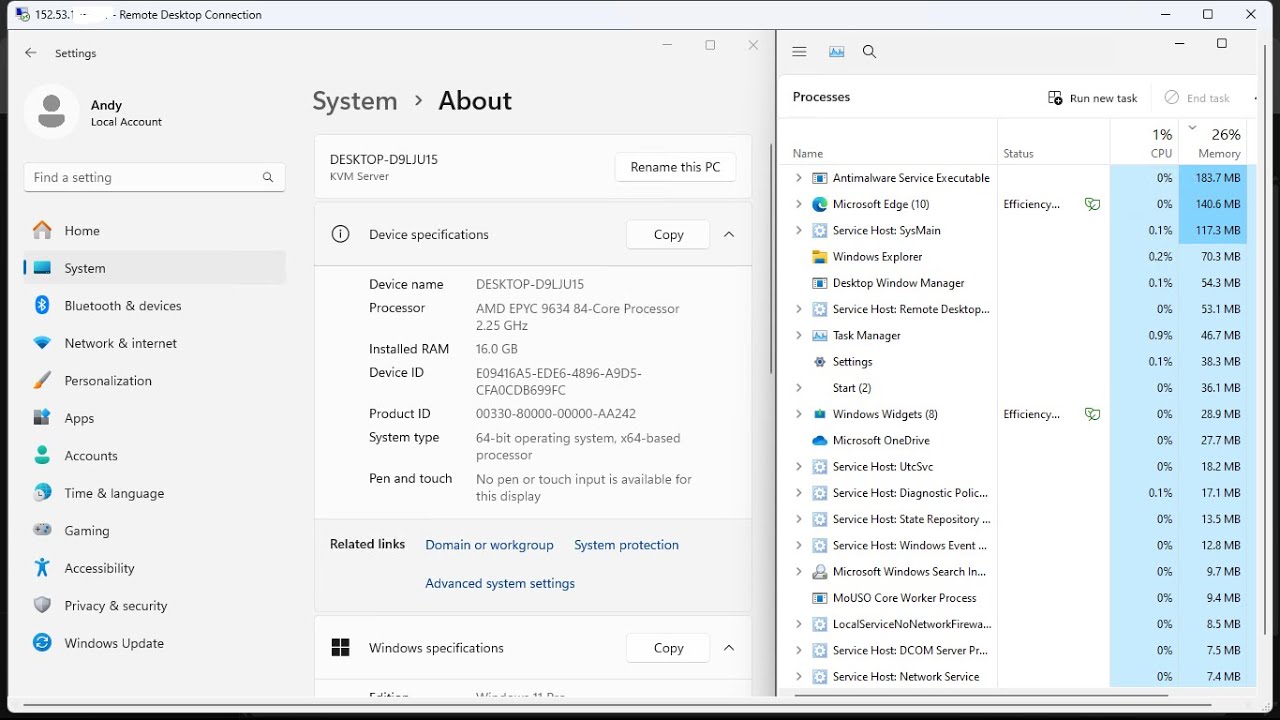Click Run new task button
Screen dimensions: 1280x720
tap(1092, 98)
